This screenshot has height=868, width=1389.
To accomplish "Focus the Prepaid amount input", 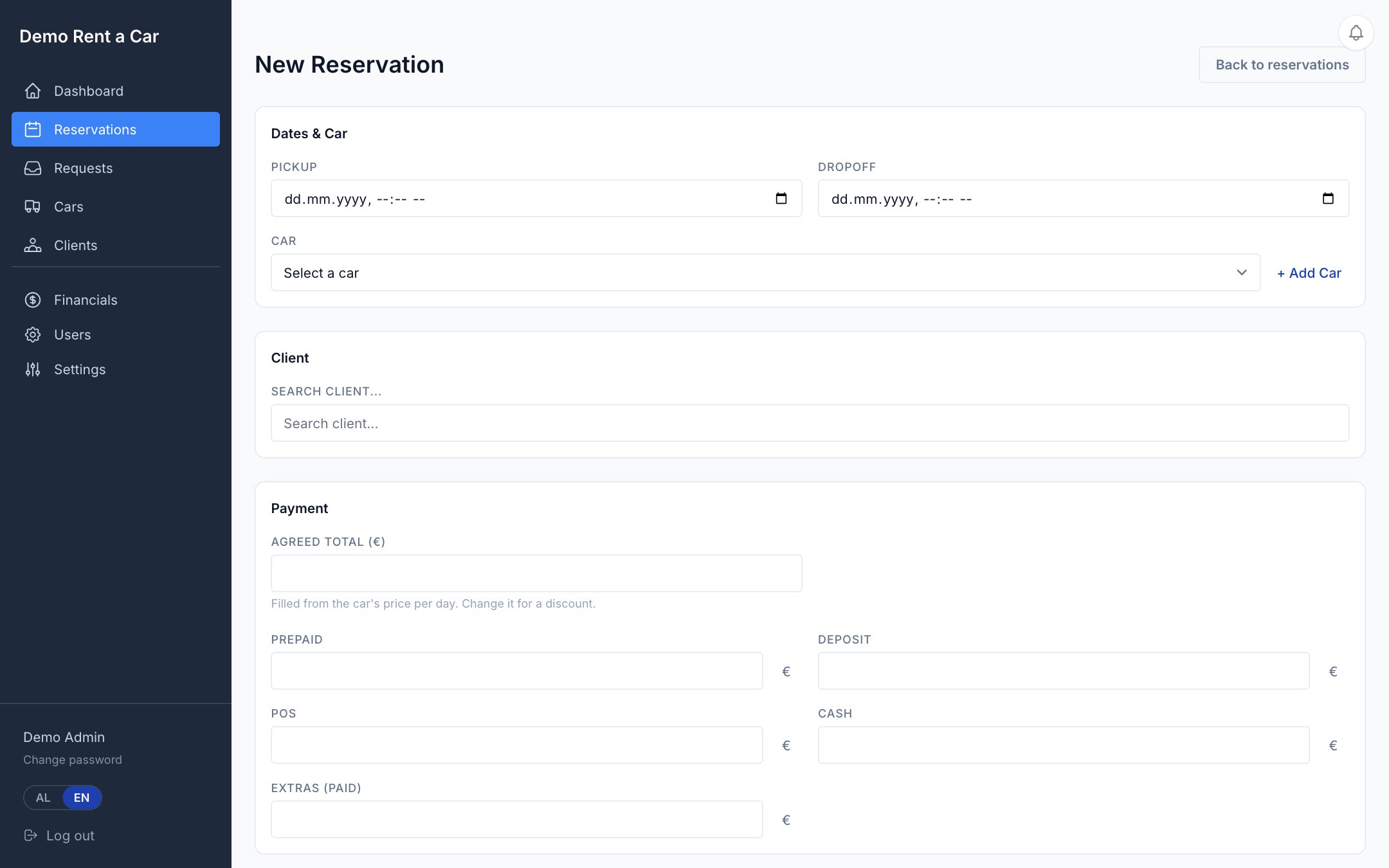I will click(516, 671).
